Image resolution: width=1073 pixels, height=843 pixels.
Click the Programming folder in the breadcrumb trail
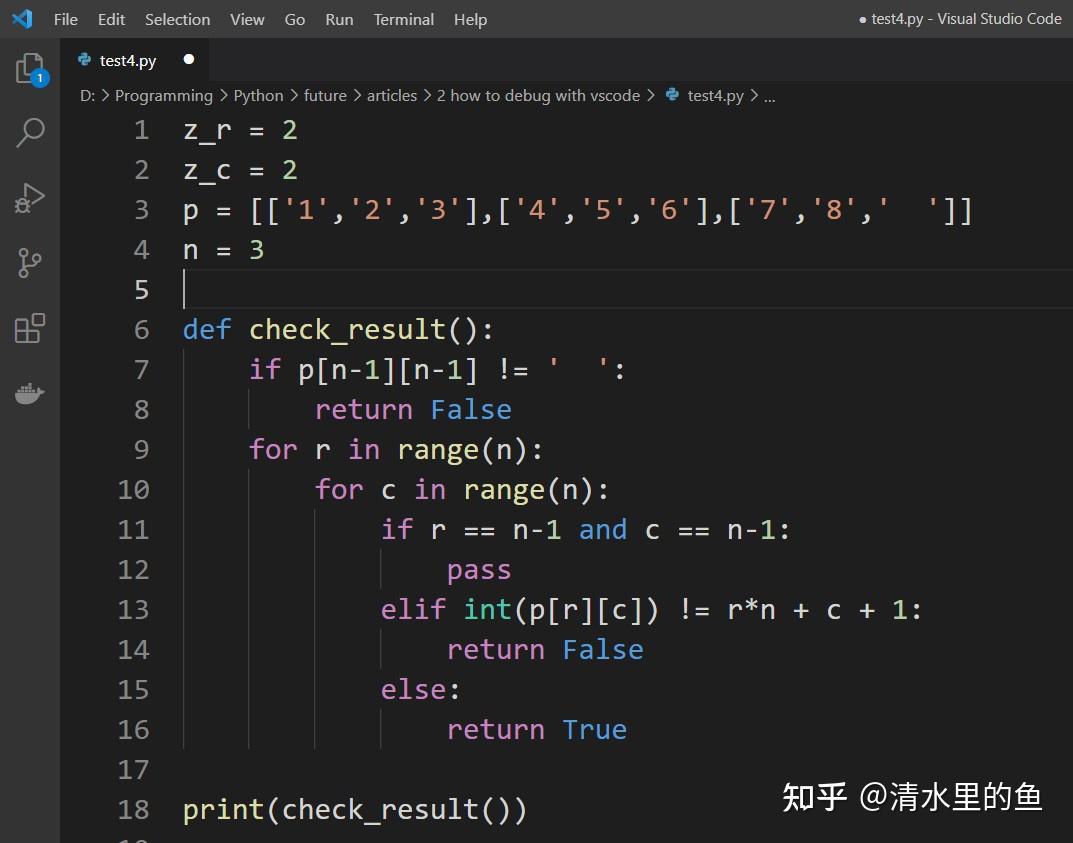pos(163,95)
